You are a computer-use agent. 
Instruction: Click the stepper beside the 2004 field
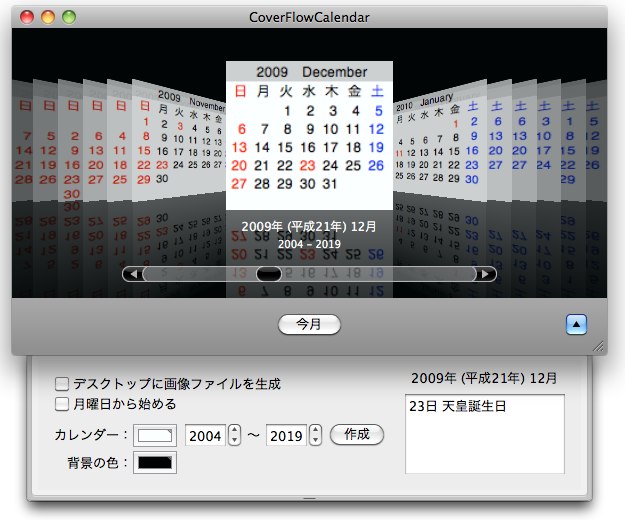(234, 435)
